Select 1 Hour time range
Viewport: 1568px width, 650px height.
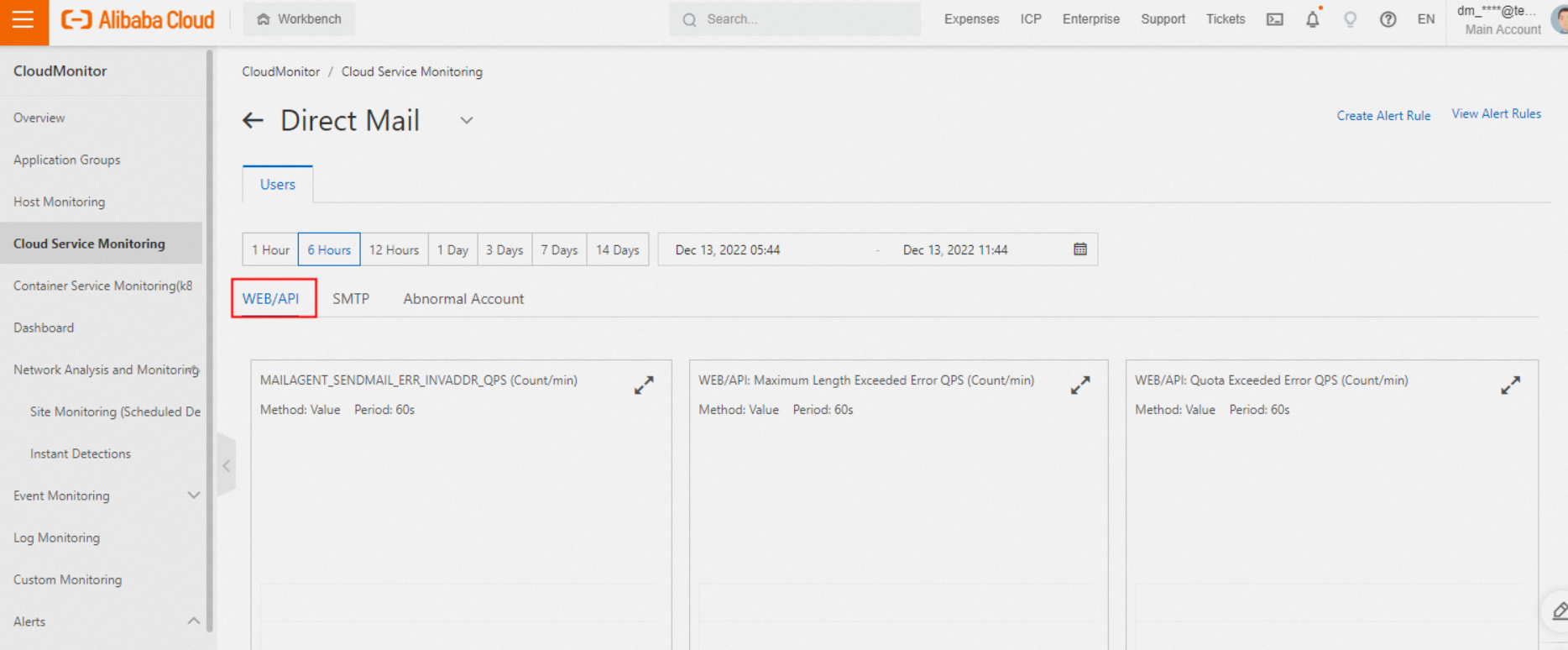tap(270, 249)
